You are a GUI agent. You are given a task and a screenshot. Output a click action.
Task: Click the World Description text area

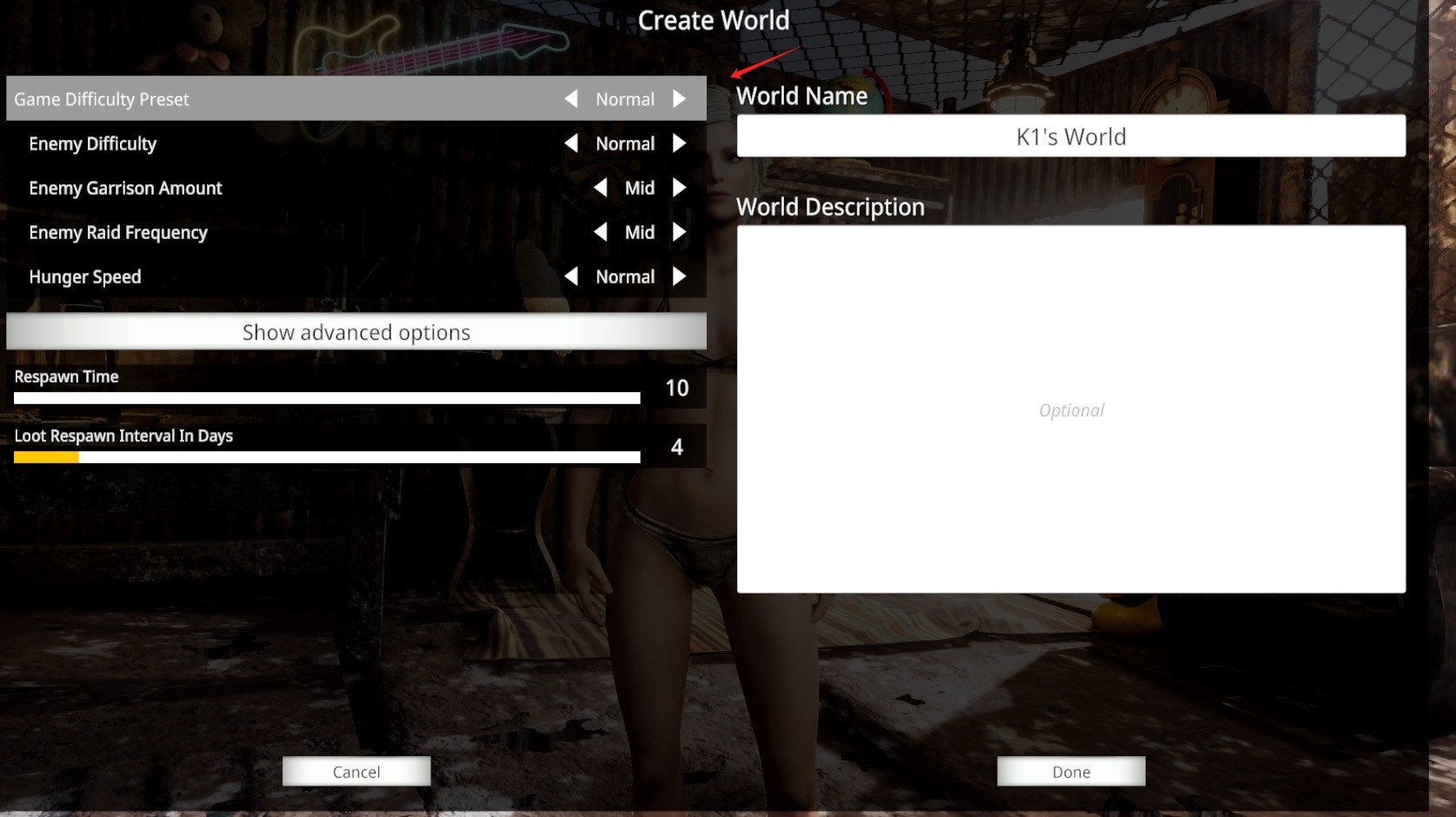pos(1071,409)
